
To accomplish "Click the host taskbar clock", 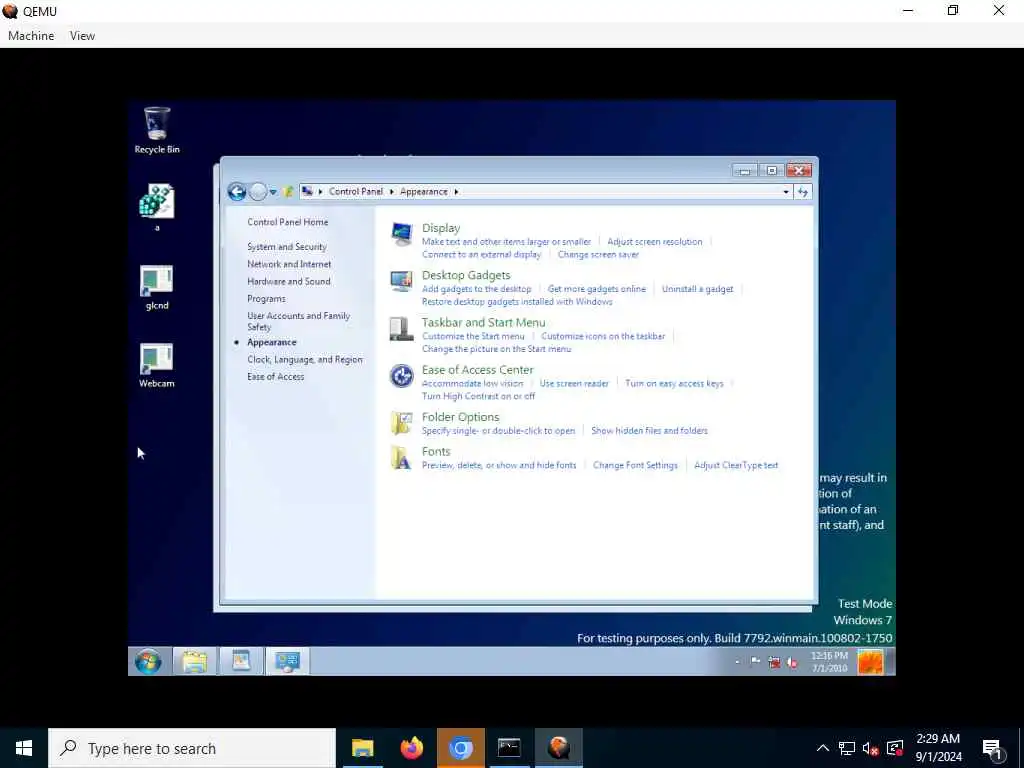I will point(938,748).
